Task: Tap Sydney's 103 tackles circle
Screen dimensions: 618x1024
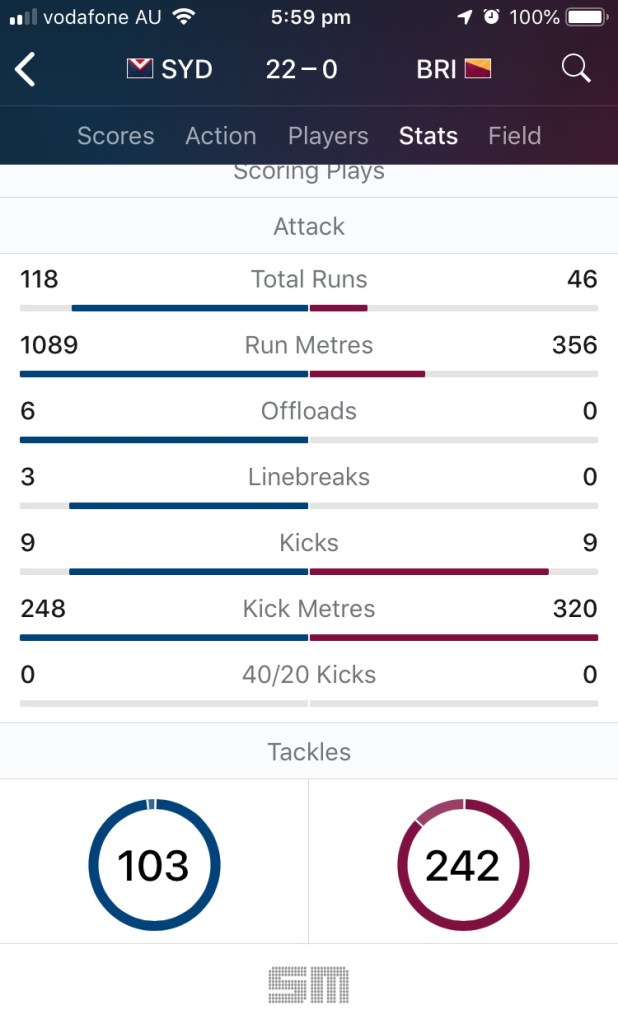Action: 154,864
